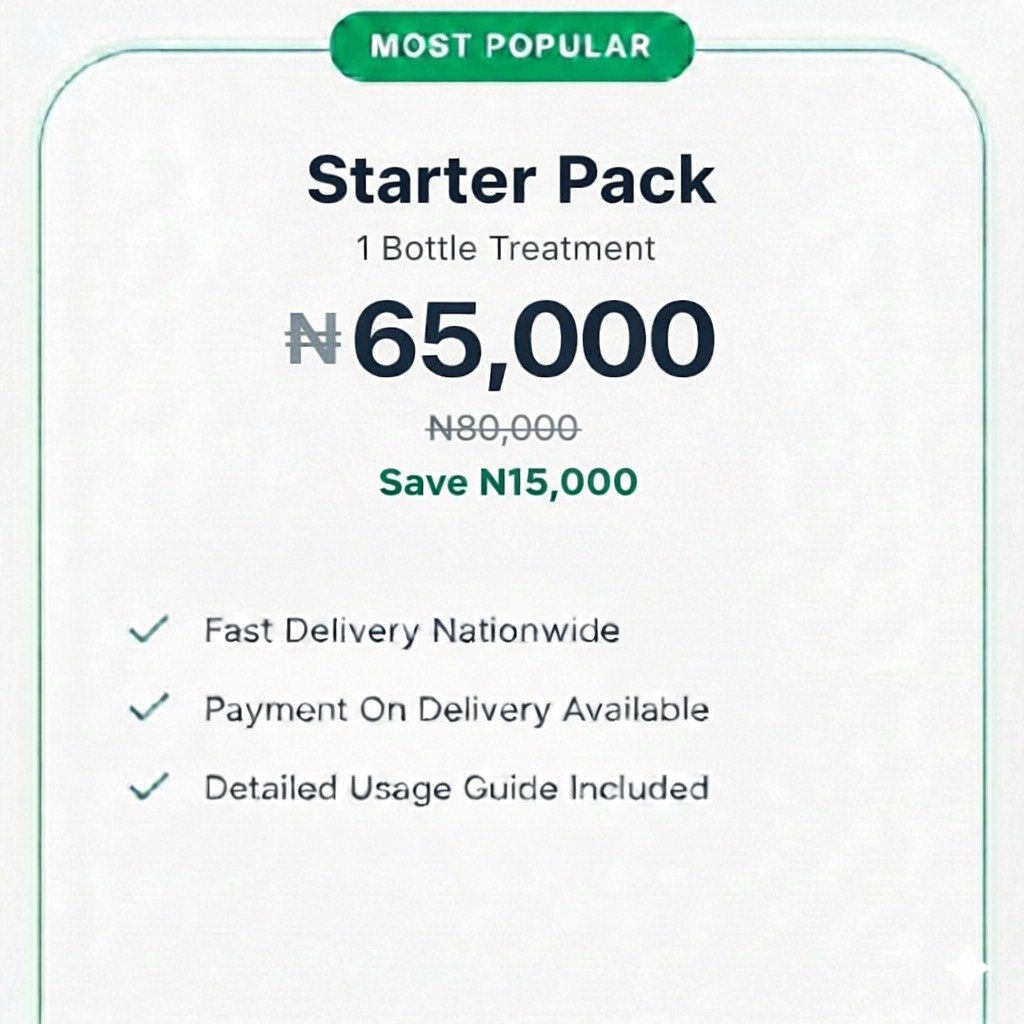The height and width of the screenshot is (1024, 1024).
Task: Click the sparkle icon in bottom corner
Action: pyautogui.click(x=967, y=971)
